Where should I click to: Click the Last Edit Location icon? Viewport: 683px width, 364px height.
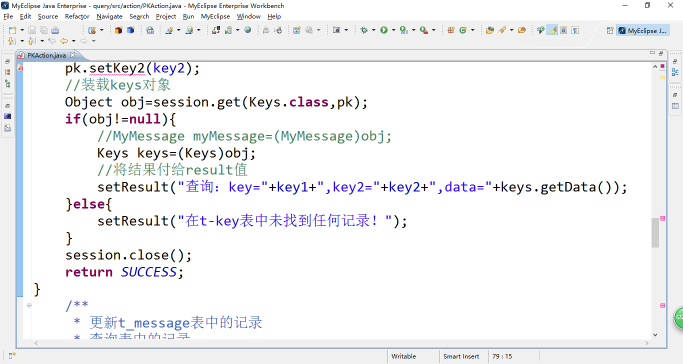[52, 41]
